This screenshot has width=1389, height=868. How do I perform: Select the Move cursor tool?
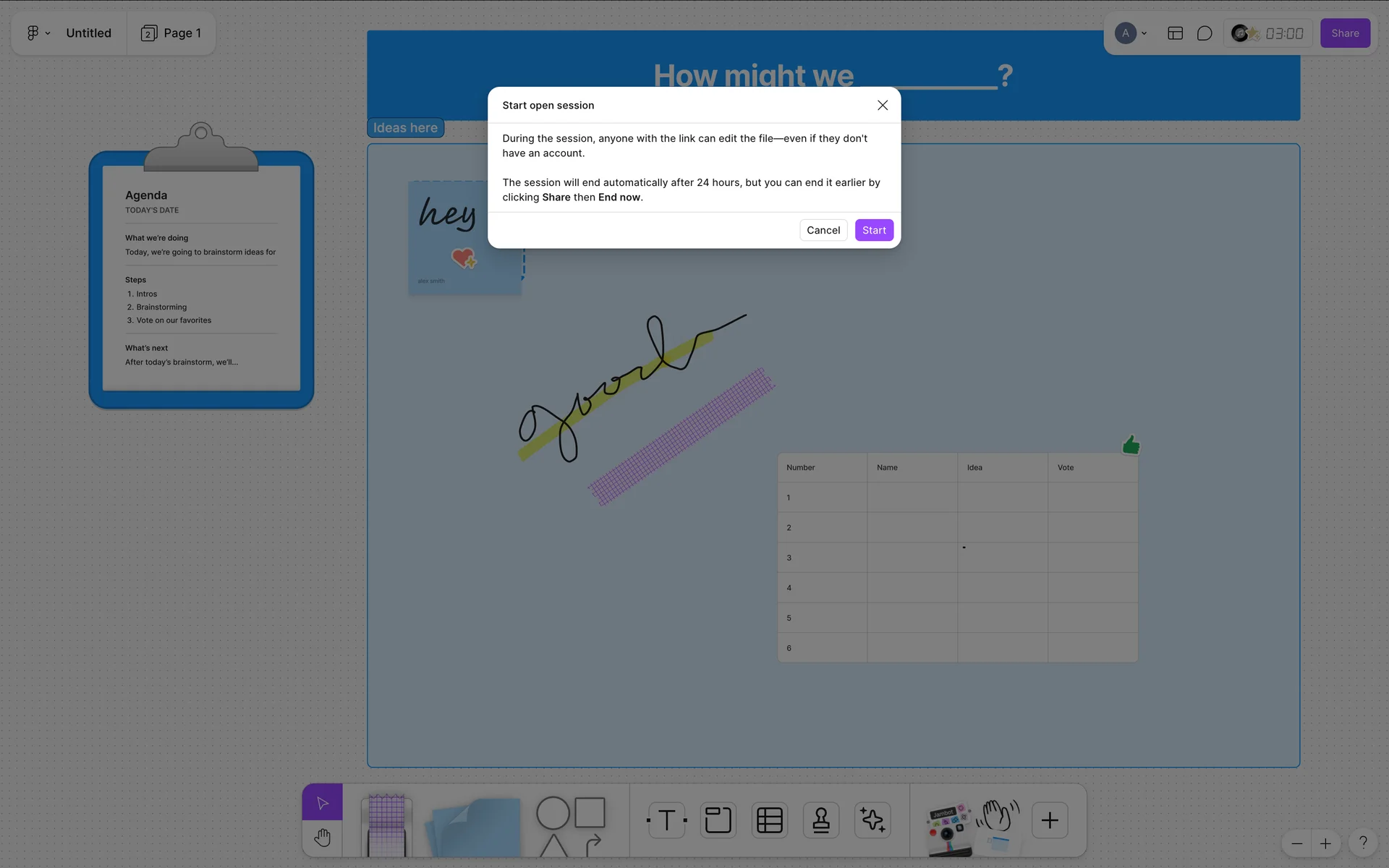(322, 803)
